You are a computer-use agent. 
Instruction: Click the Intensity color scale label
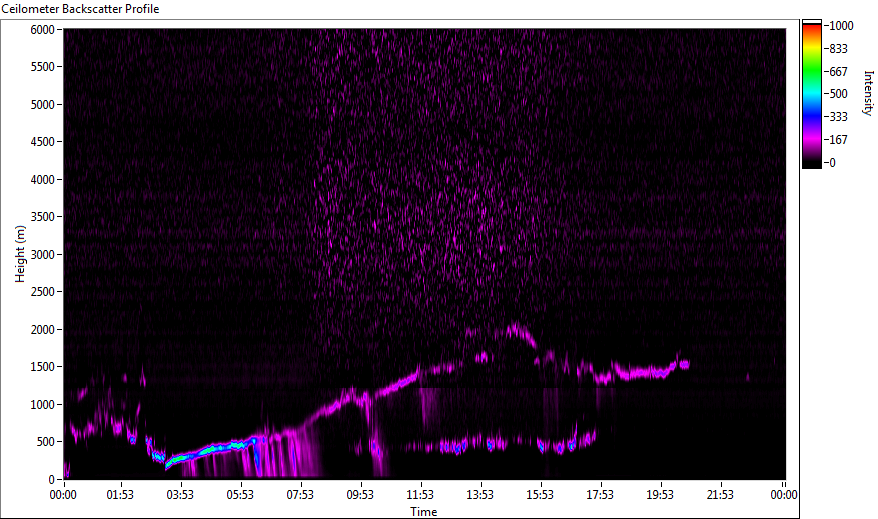tap(868, 93)
